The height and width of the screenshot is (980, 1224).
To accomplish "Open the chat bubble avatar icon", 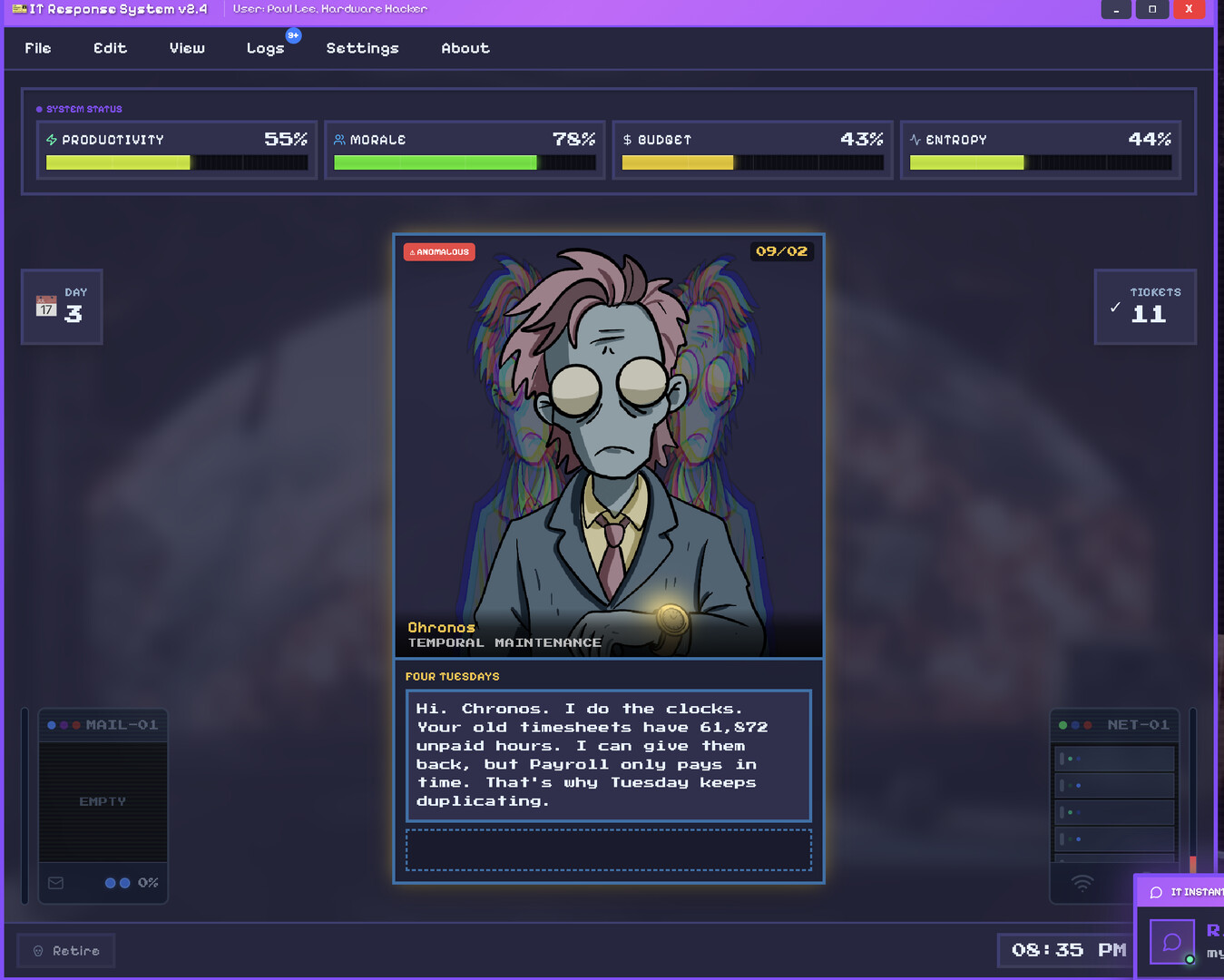I will 1171,942.
